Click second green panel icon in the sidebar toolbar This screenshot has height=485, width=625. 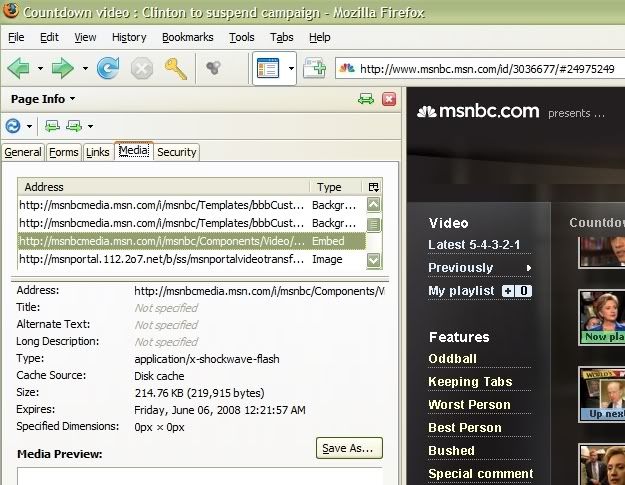click(x=74, y=126)
